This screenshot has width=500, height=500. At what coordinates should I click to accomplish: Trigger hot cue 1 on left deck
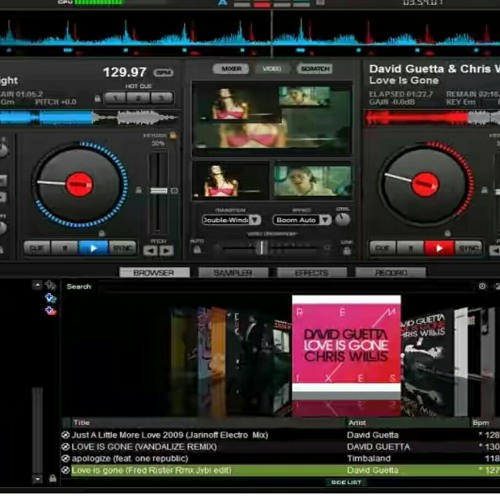(115, 98)
